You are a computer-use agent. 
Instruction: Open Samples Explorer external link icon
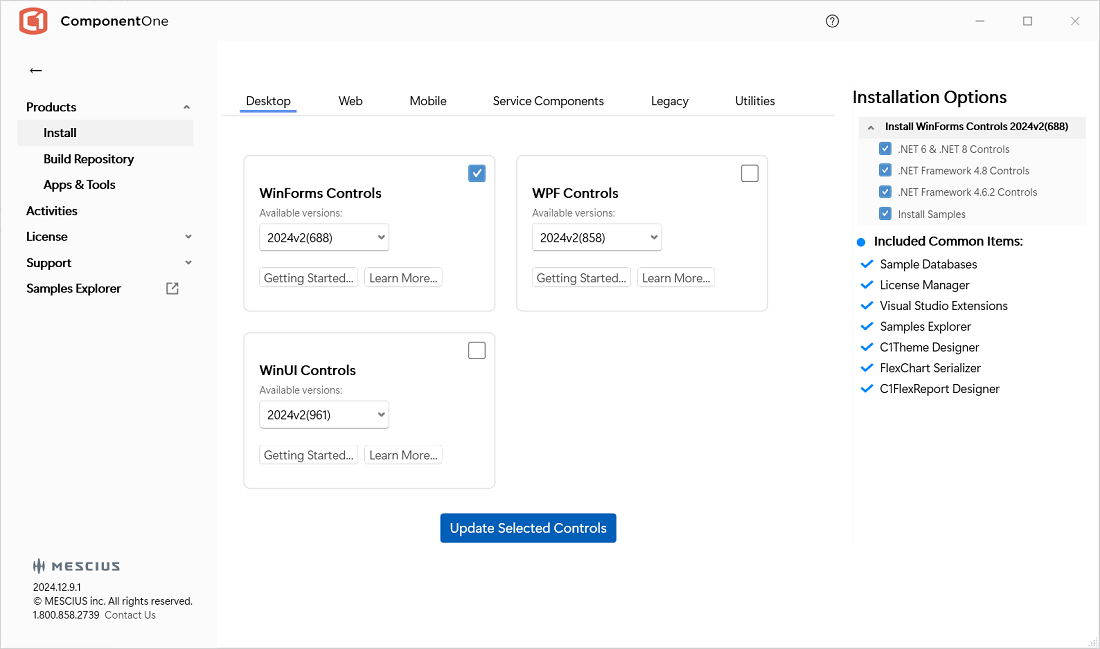point(172,289)
